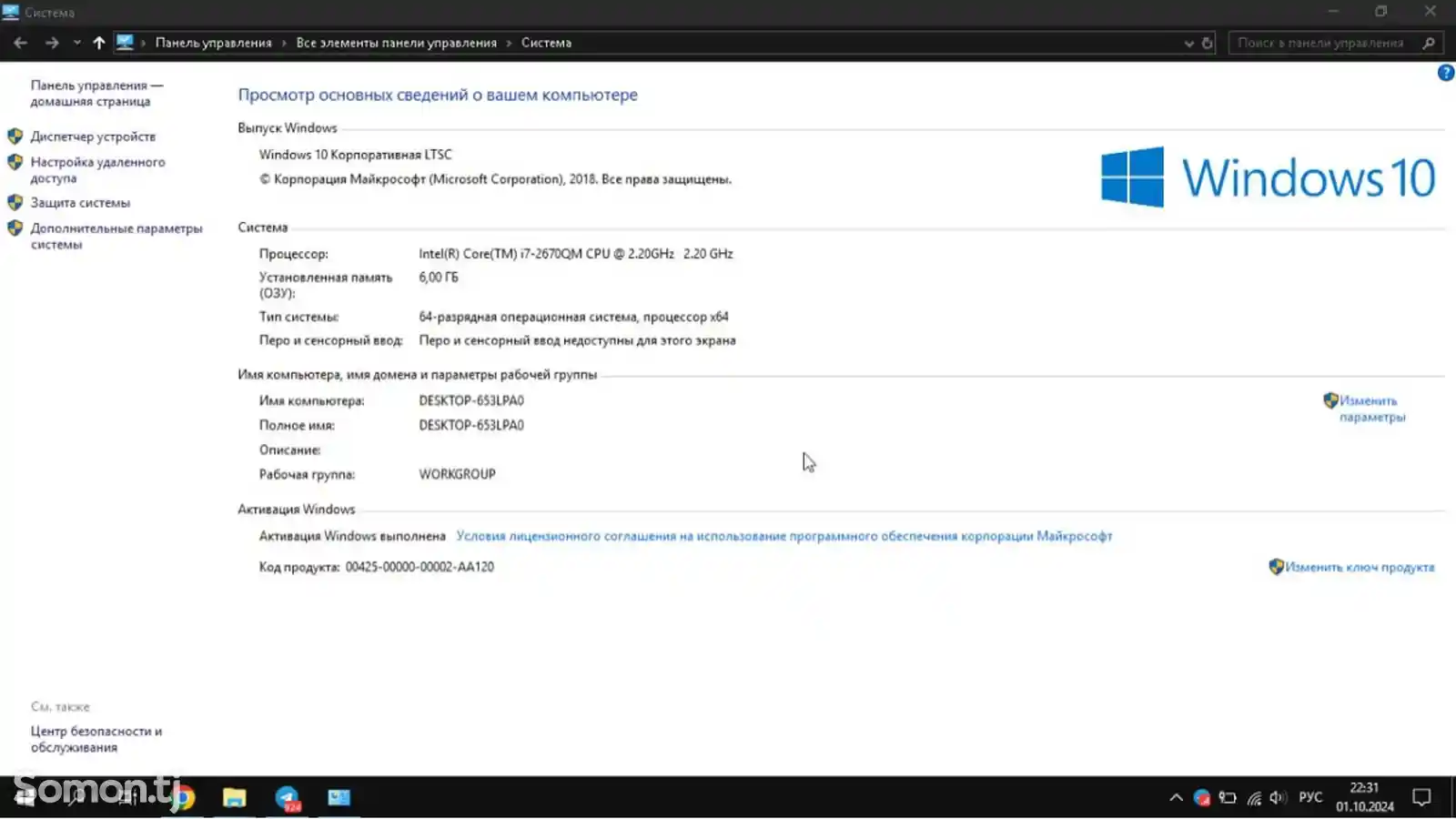Image resolution: width=1456 pixels, height=819 pixels.
Task: Open volume speaker tray icon
Action: tap(1279, 798)
